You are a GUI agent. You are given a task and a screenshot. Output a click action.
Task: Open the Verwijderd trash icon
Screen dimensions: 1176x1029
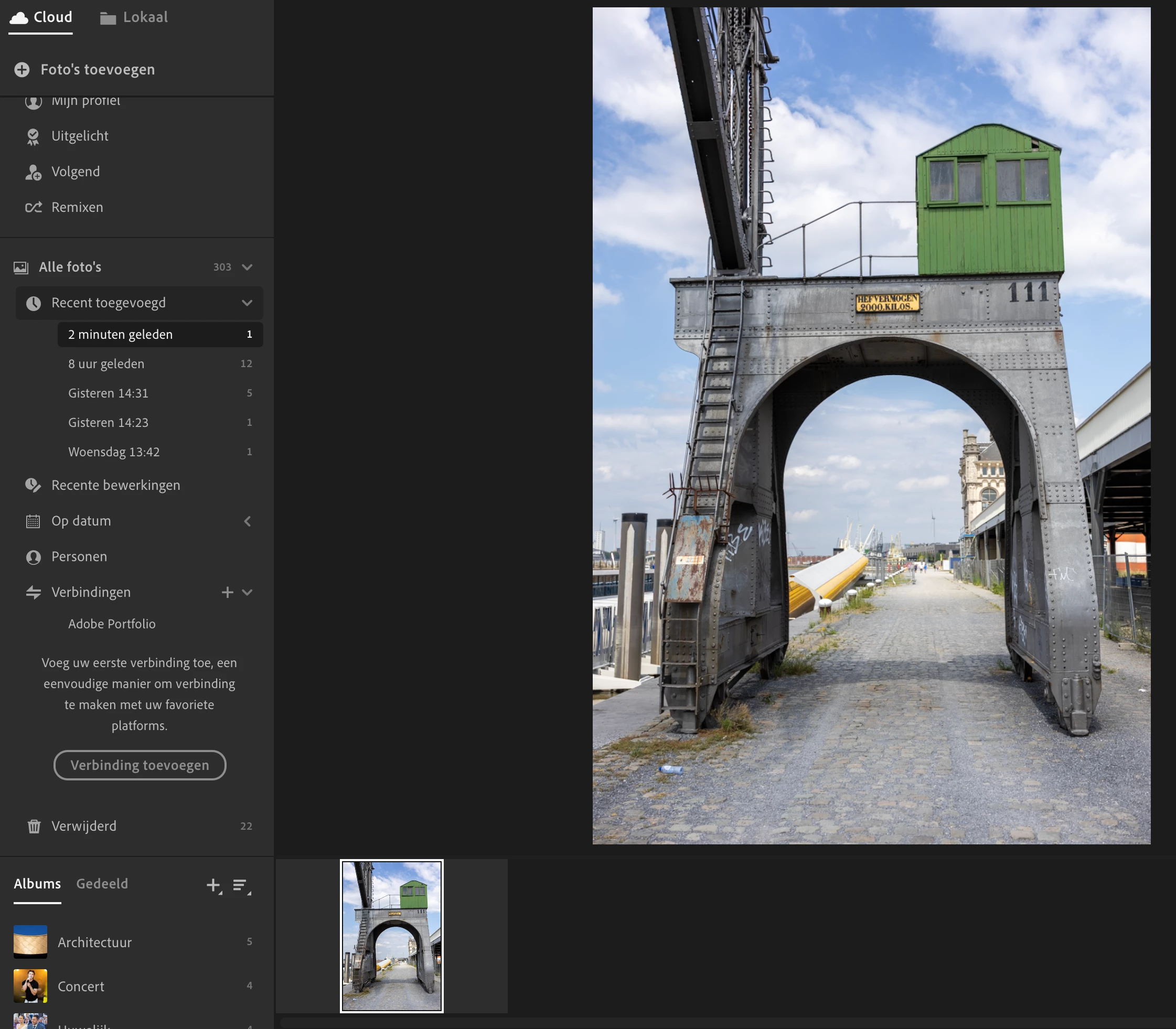(x=34, y=827)
